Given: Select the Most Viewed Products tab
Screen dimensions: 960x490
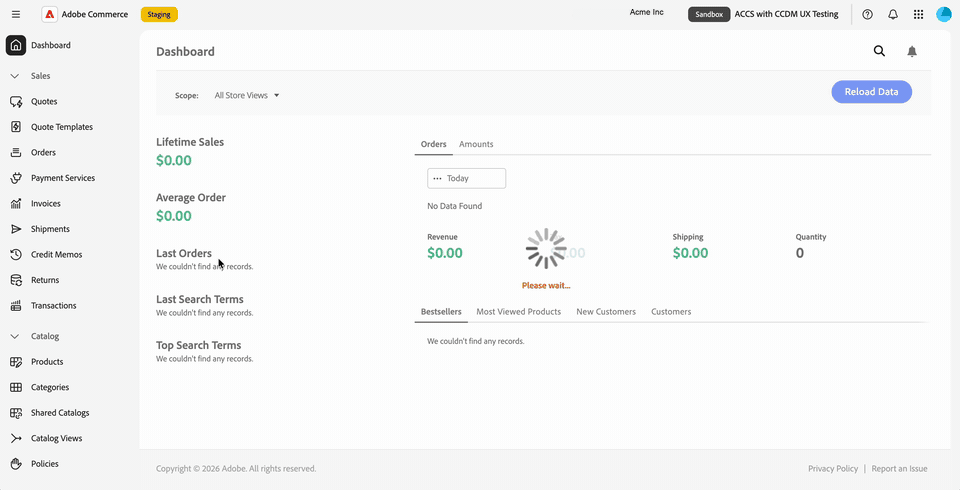Looking at the screenshot, I should click(x=519, y=312).
